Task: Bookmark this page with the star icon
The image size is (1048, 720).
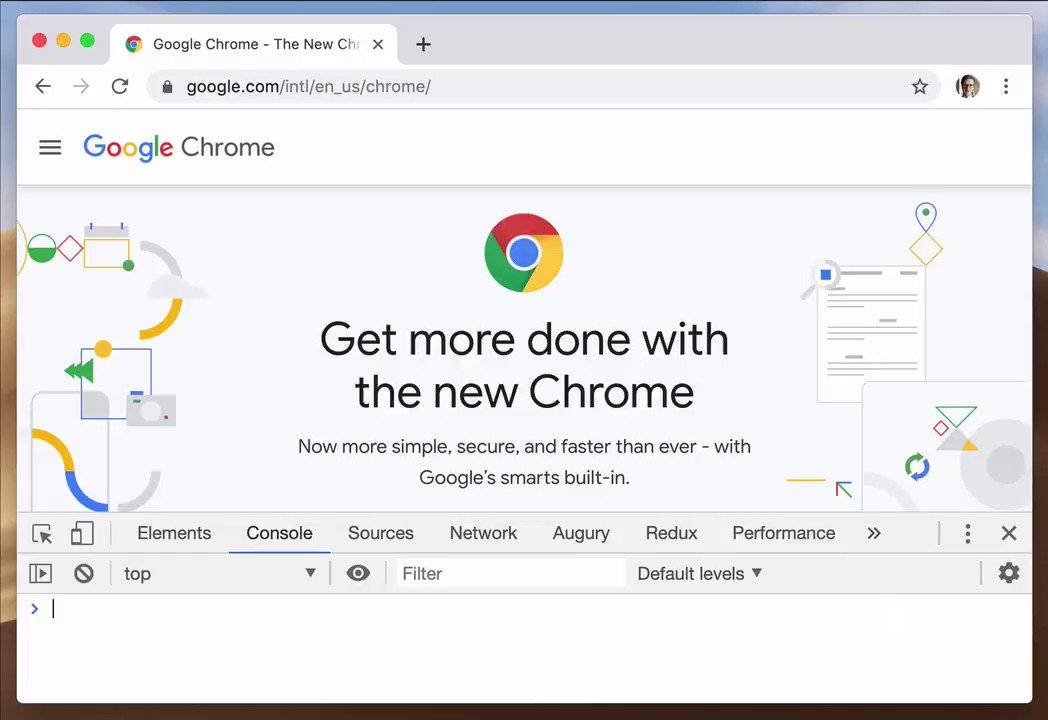Action: tap(920, 86)
